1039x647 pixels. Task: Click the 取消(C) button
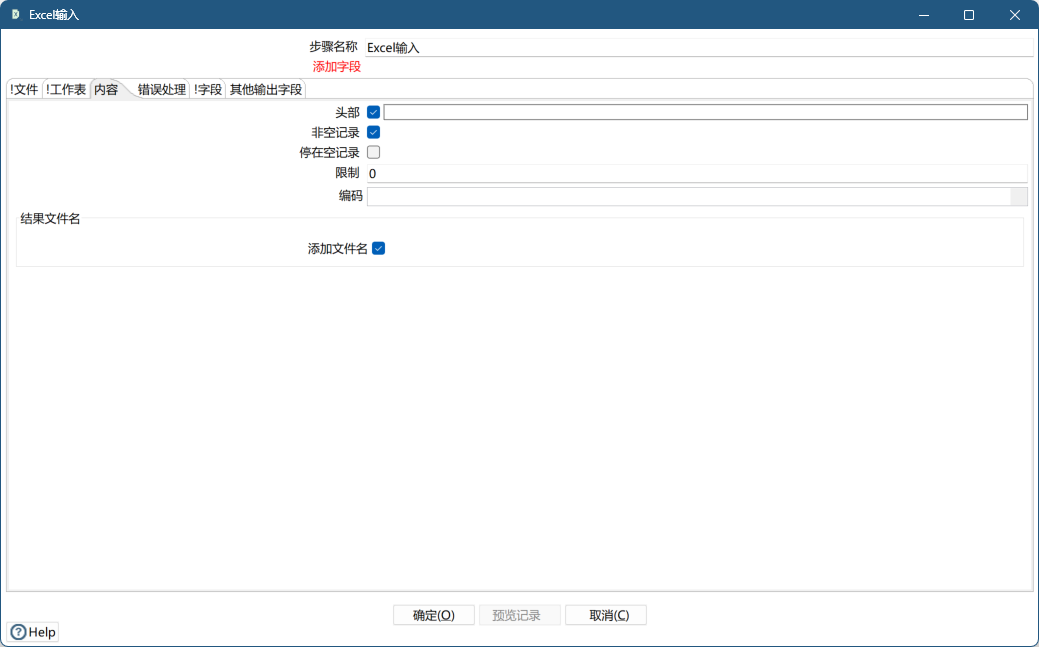[x=605, y=614]
